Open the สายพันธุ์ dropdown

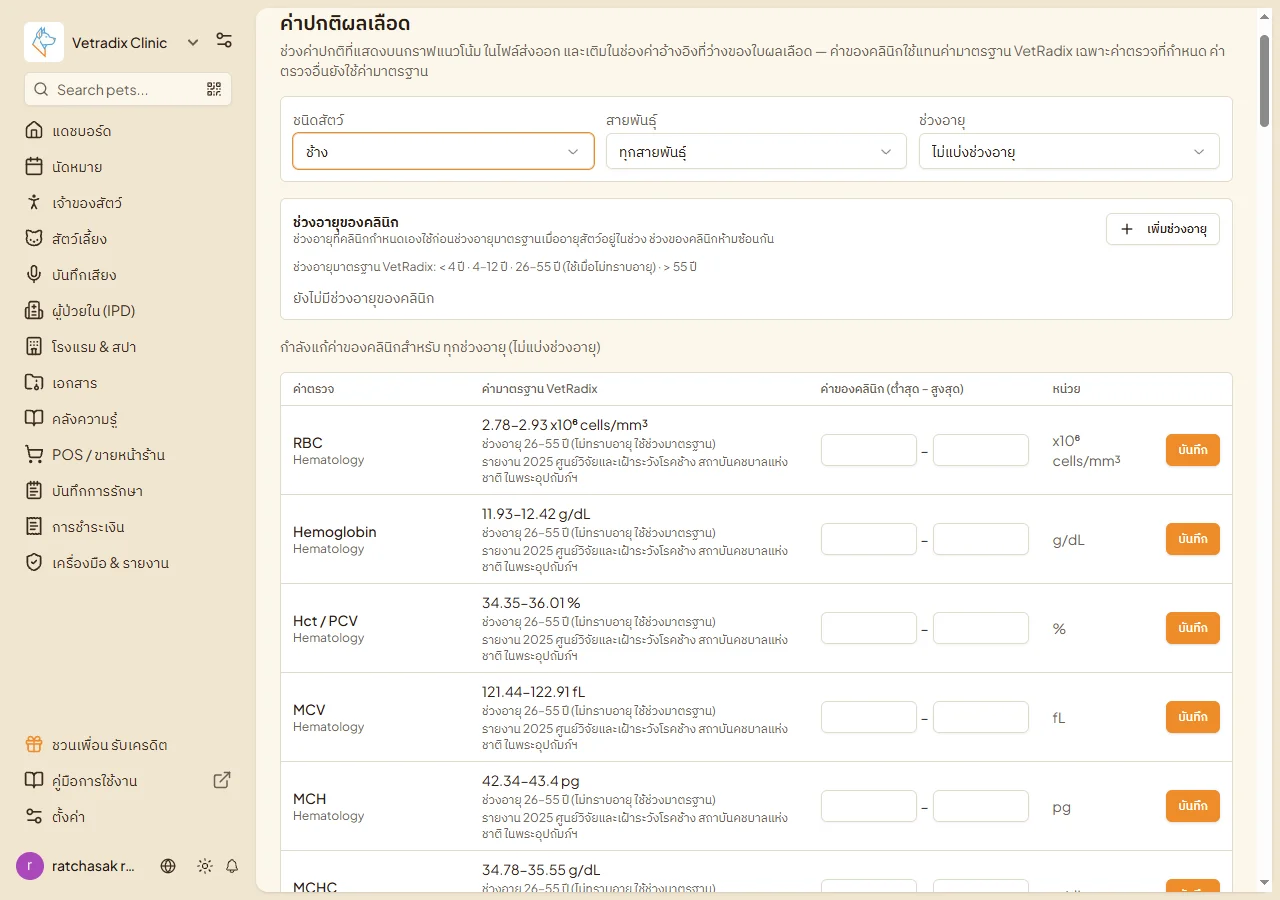click(x=756, y=152)
